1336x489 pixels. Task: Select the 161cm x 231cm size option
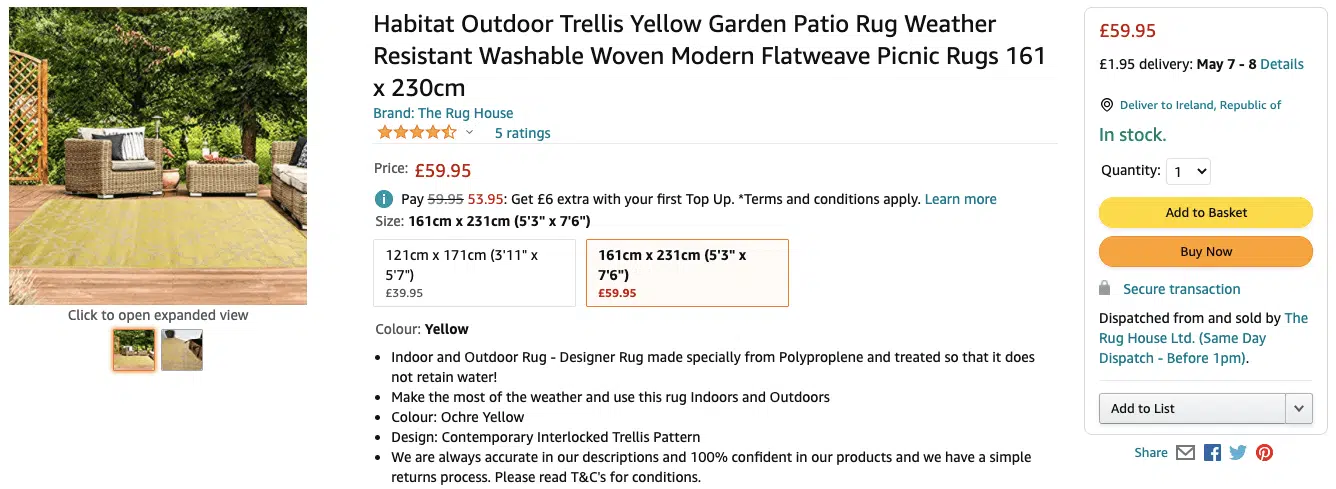pyautogui.click(x=687, y=272)
